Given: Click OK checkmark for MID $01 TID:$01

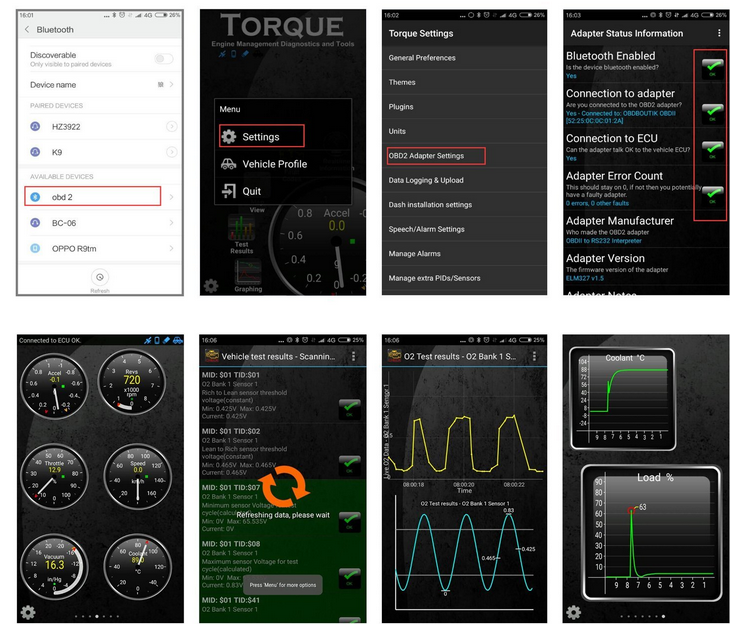Looking at the screenshot, I should click(350, 409).
